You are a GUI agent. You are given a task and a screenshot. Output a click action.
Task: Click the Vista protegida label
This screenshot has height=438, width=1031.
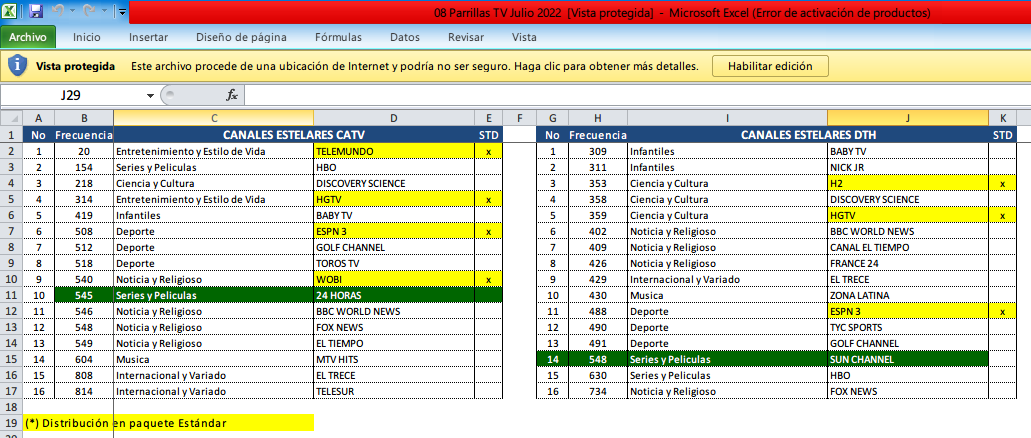tap(76, 66)
